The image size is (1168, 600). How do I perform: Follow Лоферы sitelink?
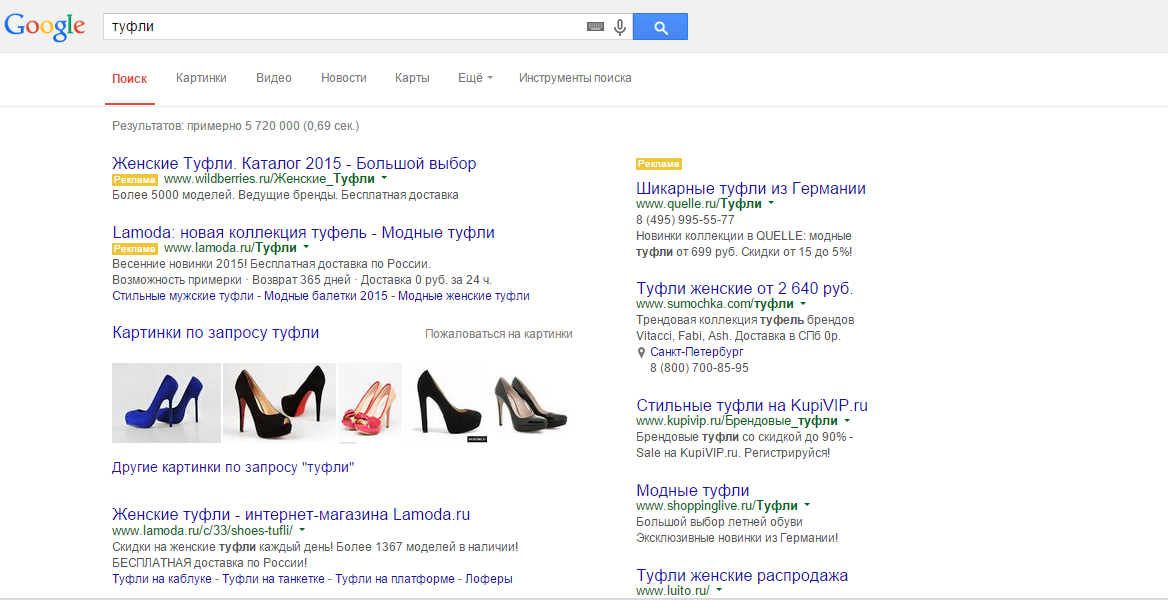click(x=489, y=578)
